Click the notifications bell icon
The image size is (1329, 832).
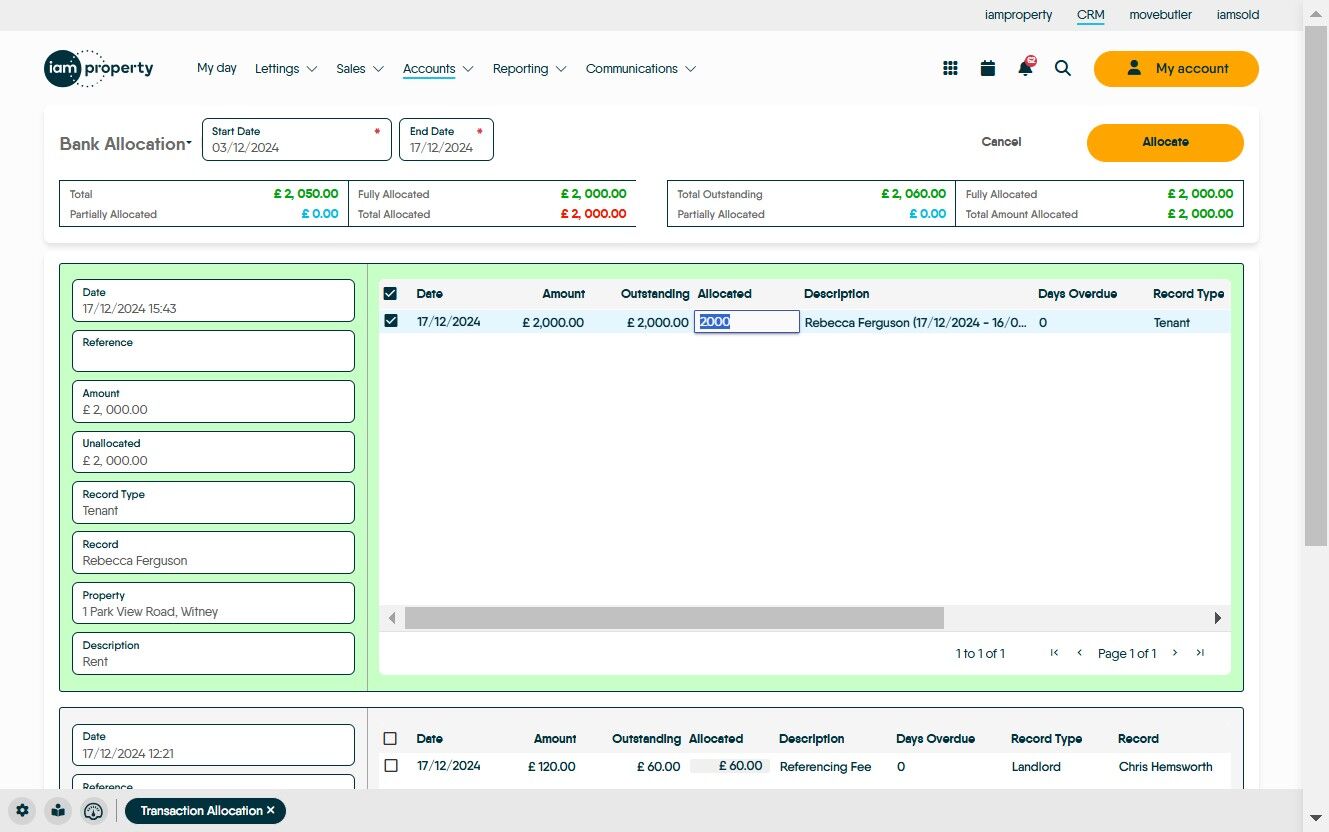[1025, 68]
